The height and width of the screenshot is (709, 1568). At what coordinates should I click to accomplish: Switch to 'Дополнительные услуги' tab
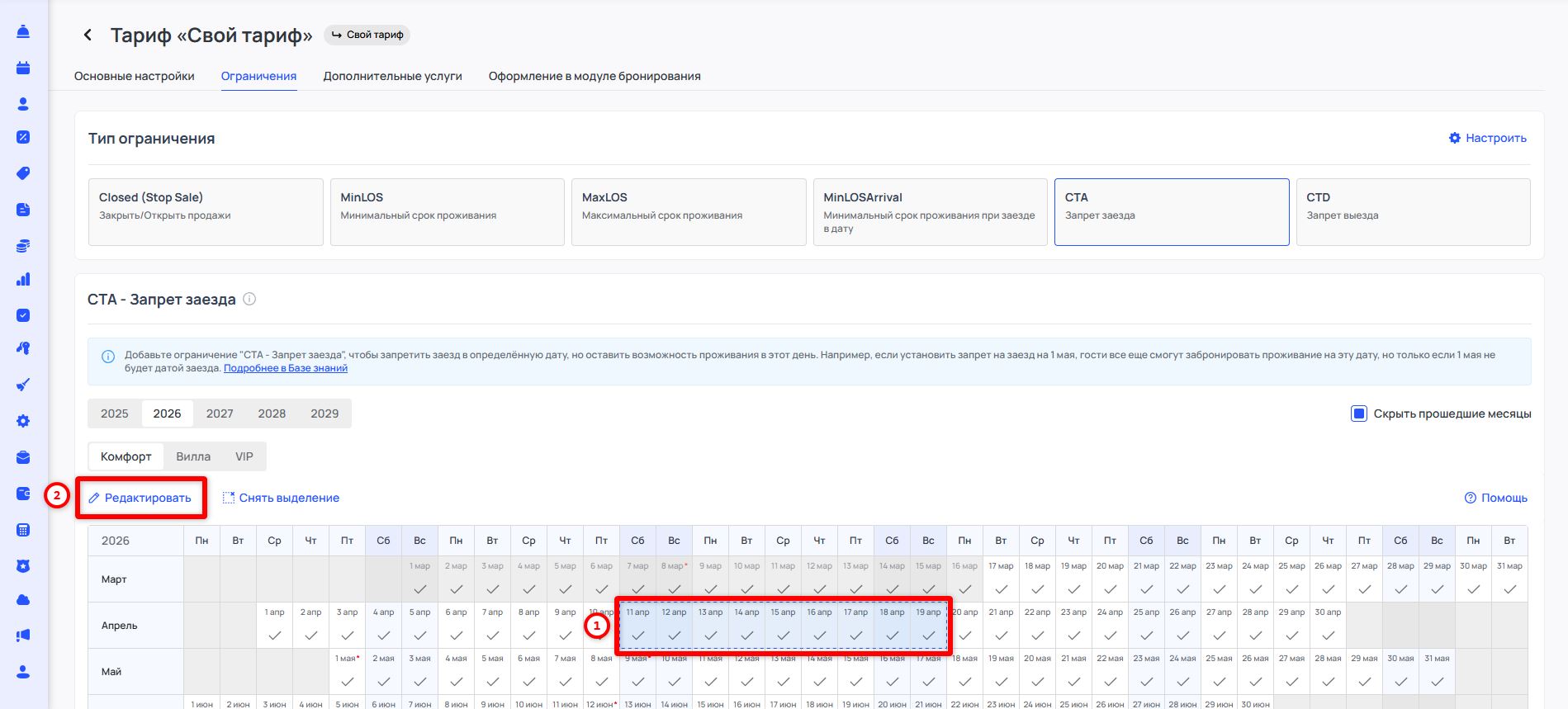point(392,76)
